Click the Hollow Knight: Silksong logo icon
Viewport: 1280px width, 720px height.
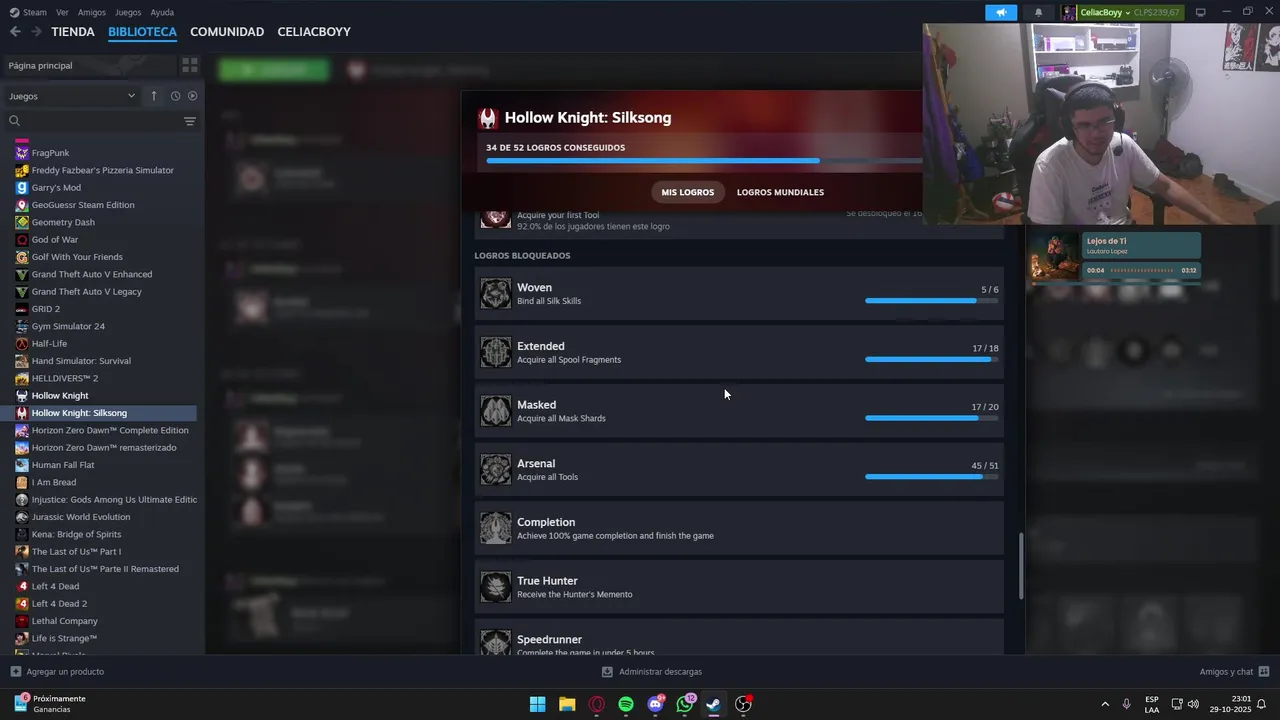point(487,118)
